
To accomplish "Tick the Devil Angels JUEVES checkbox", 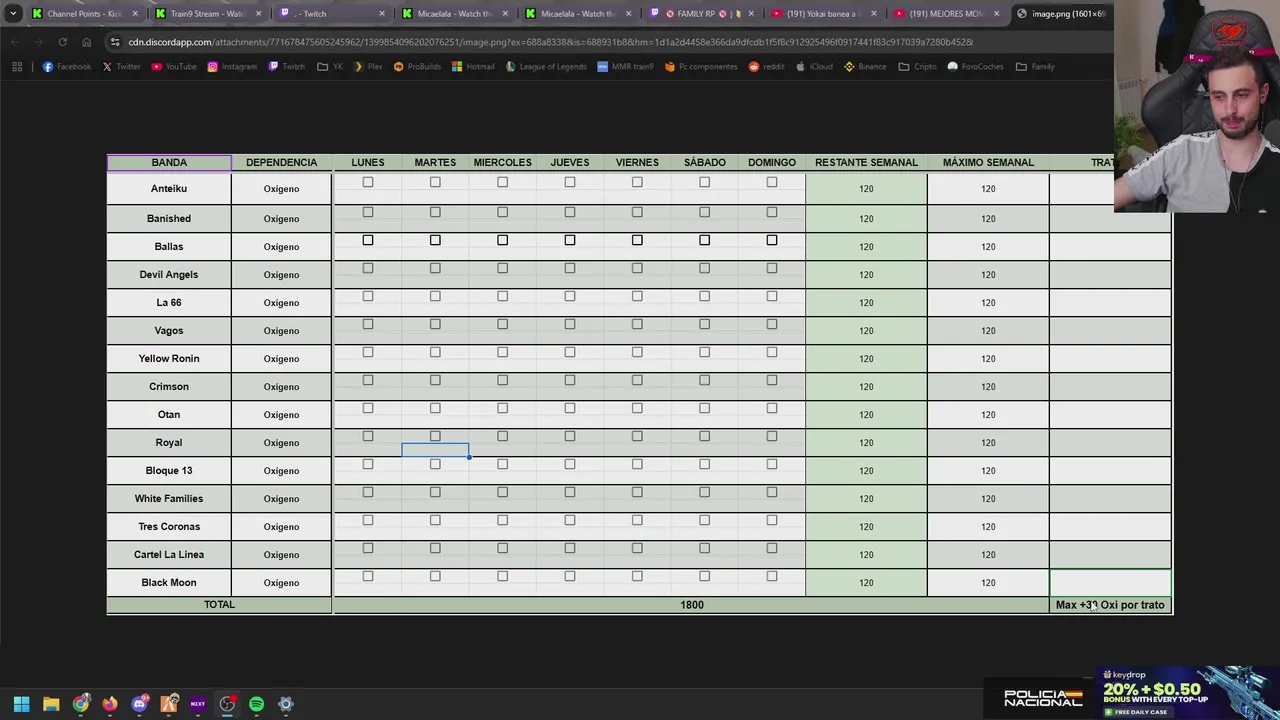I will pos(570,268).
